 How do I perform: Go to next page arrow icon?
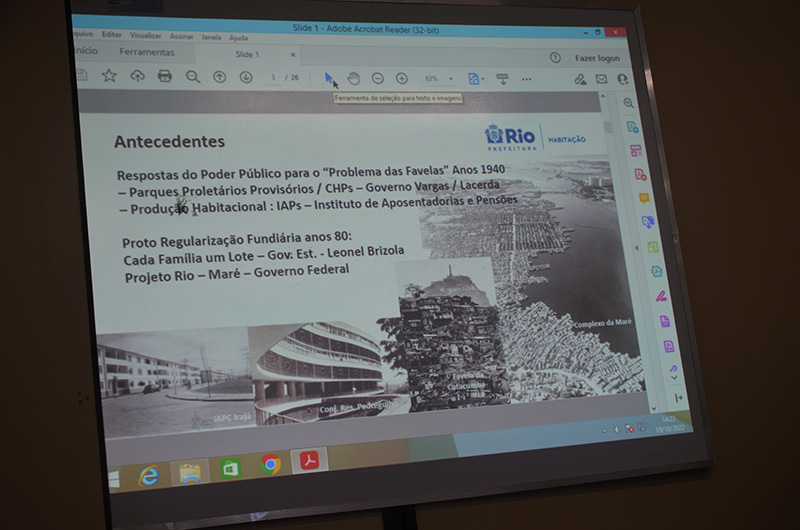pyautogui.click(x=246, y=78)
